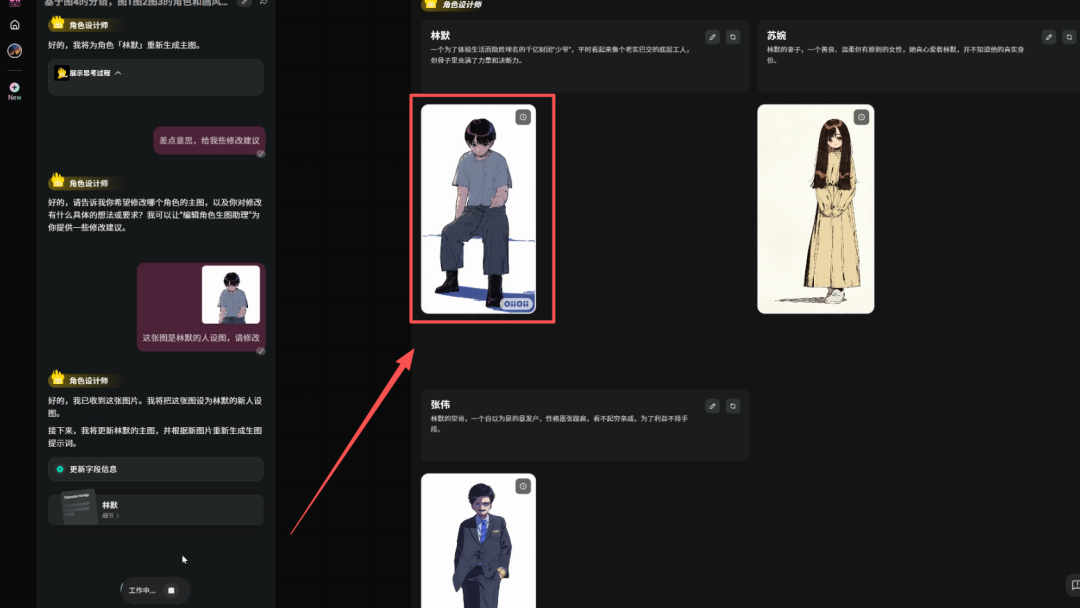
Task: Click the regenerate icon on 苏婉's card
Action: click(1068, 36)
